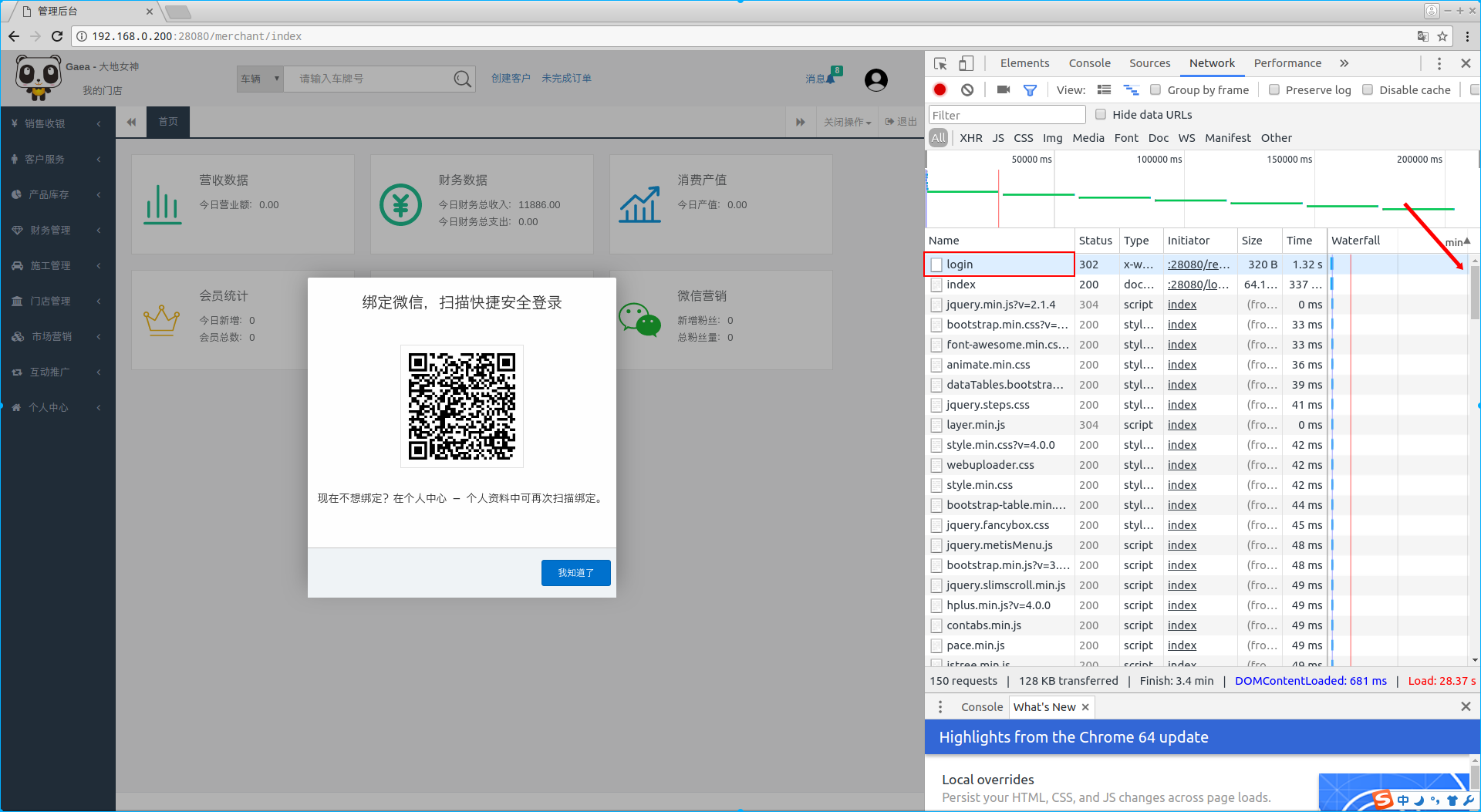
Task: Click the 请输入车牌号 search field
Action: [x=369, y=79]
